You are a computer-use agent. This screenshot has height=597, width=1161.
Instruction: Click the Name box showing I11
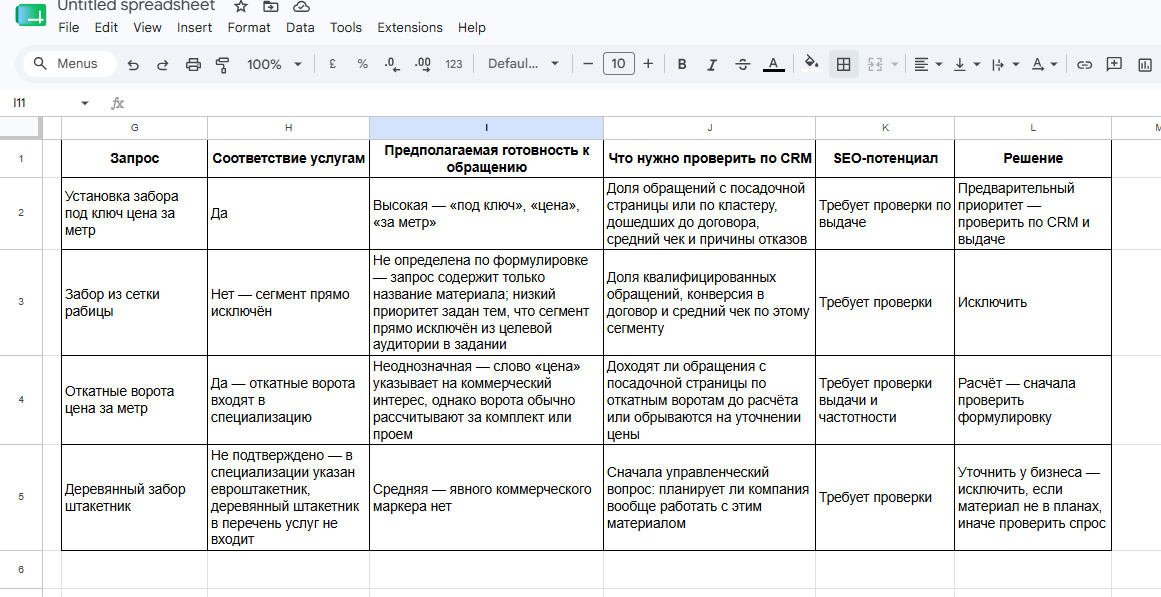tap(50, 103)
